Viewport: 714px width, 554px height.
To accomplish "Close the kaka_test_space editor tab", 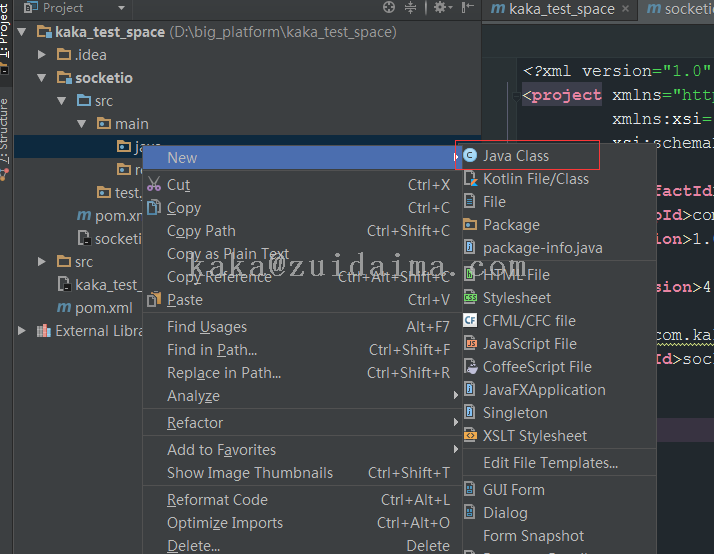I will tap(626, 9).
